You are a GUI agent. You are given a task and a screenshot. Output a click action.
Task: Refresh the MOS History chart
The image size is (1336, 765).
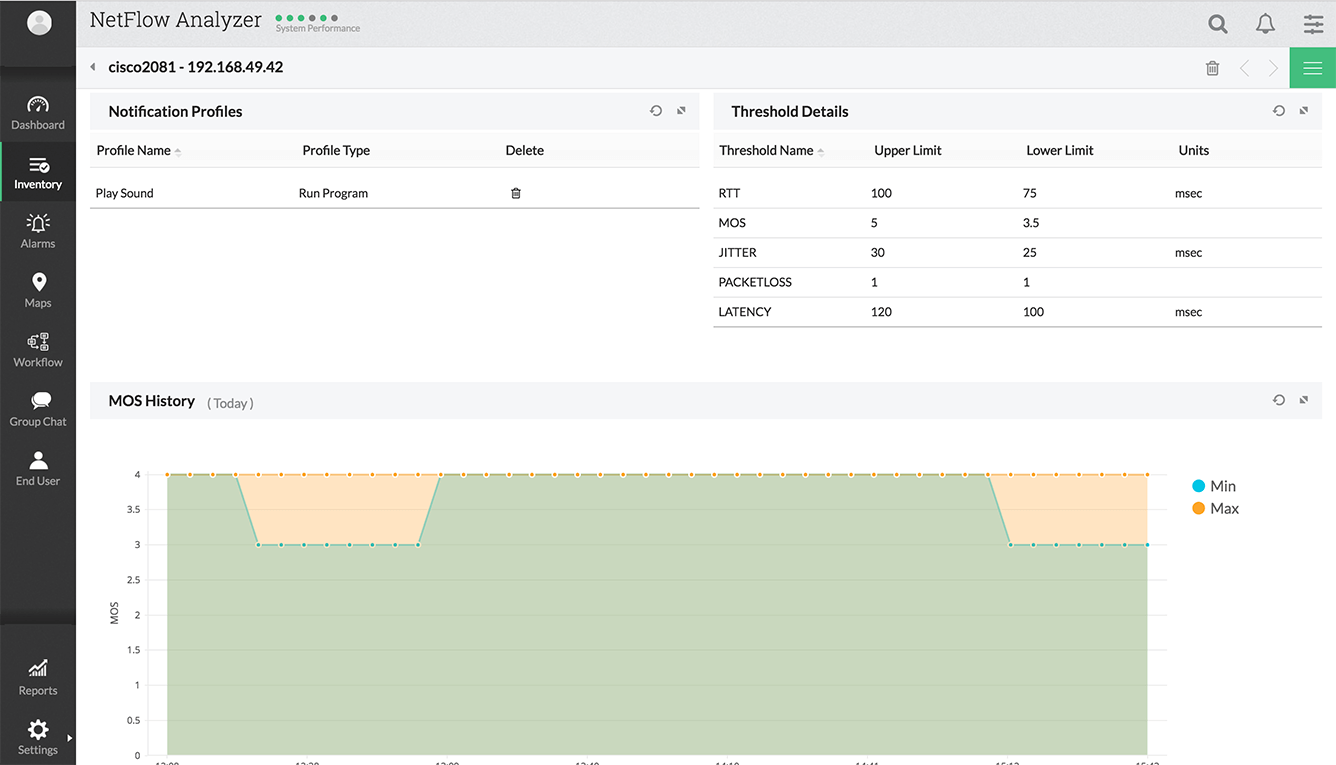pyautogui.click(x=1279, y=400)
